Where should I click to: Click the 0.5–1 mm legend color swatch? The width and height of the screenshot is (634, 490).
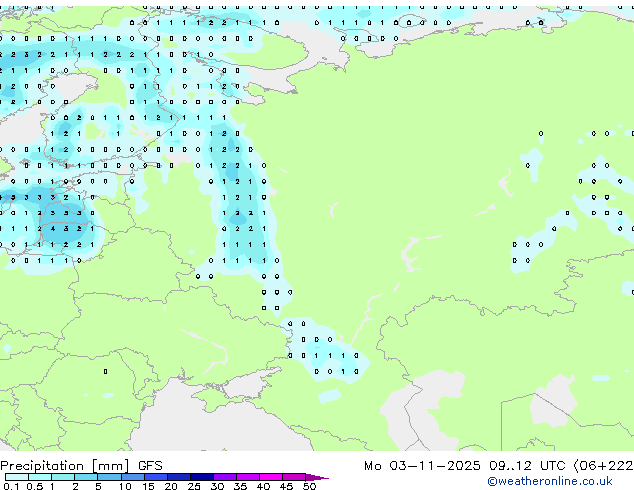[x=40, y=477]
